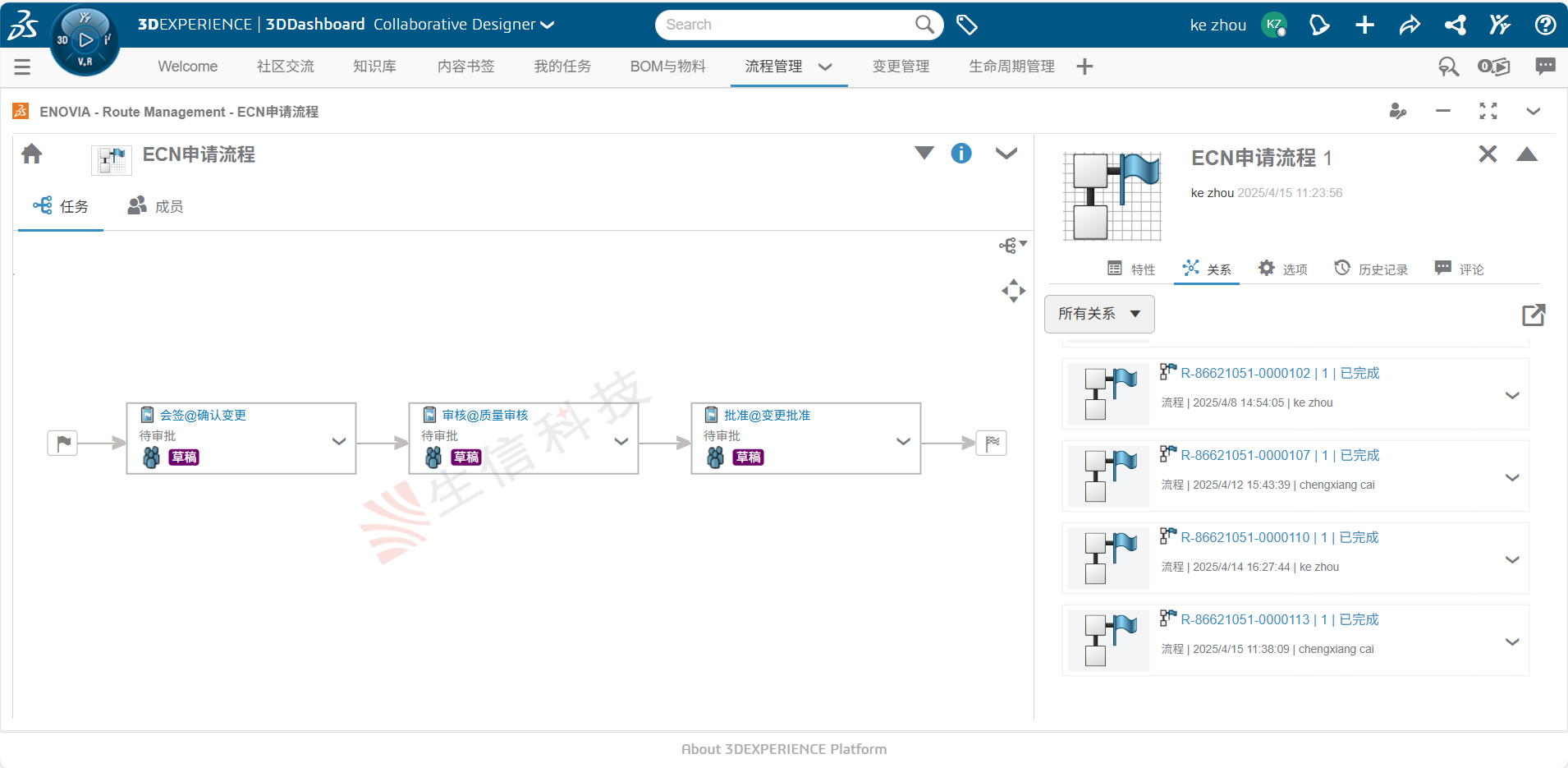Go to Route Management home
The image size is (1568, 768).
[32, 154]
